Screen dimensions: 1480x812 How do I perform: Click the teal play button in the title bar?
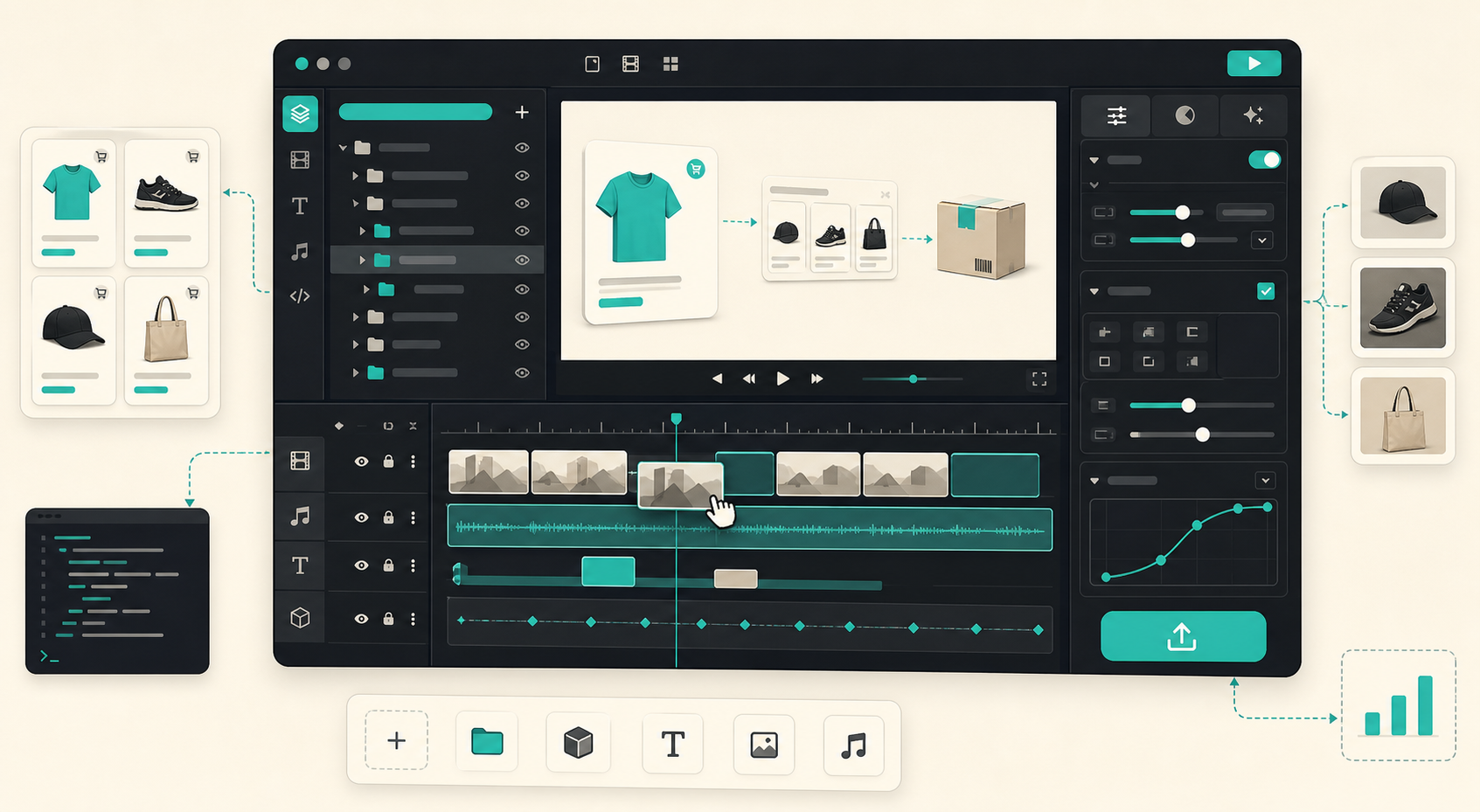pyautogui.click(x=1254, y=63)
